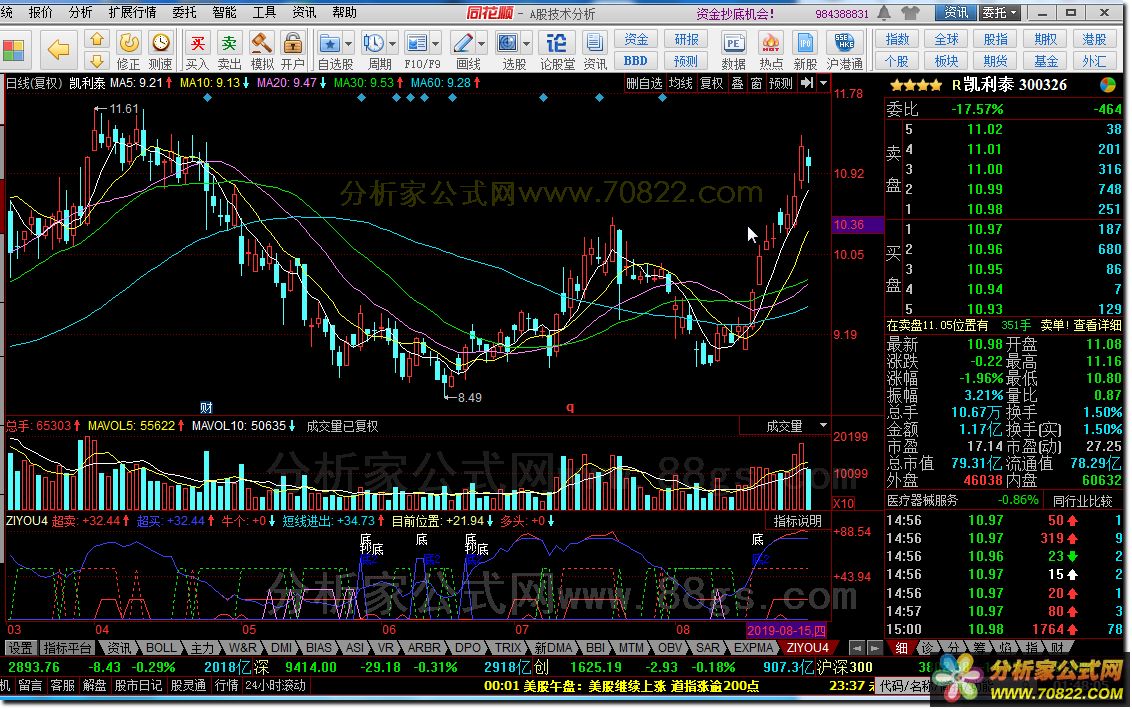Click the 同行业比较 link
Image resolution: width=1132 pixels, height=709 pixels.
(x=1082, y=500)
